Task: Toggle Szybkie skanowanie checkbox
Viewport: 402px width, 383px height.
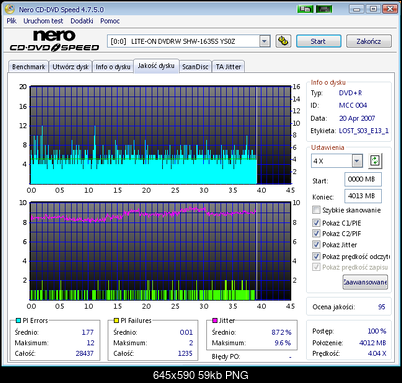Action: [316, 210]
